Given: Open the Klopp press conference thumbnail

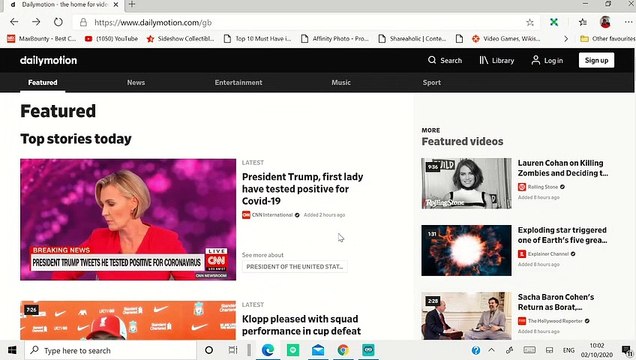Looking at the screenshot, I should click(x=128, y=320).
